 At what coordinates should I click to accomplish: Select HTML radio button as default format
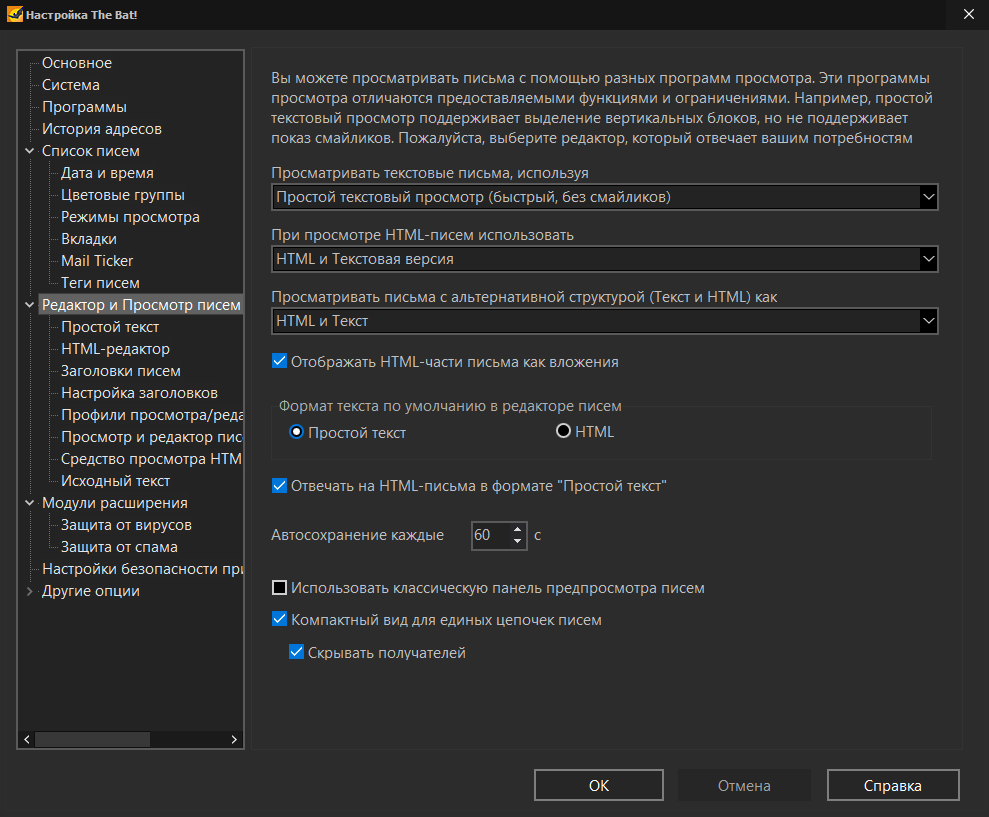564,432
